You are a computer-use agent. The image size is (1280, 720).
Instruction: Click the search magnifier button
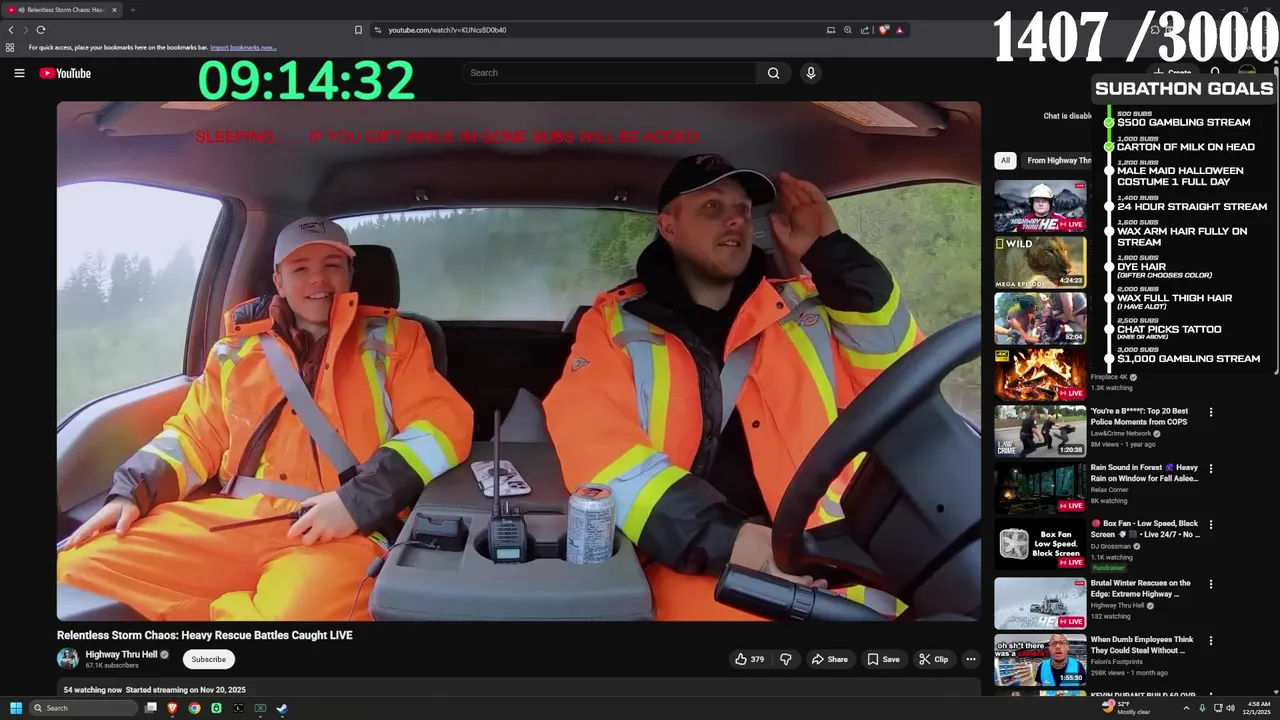coord(773,73)
